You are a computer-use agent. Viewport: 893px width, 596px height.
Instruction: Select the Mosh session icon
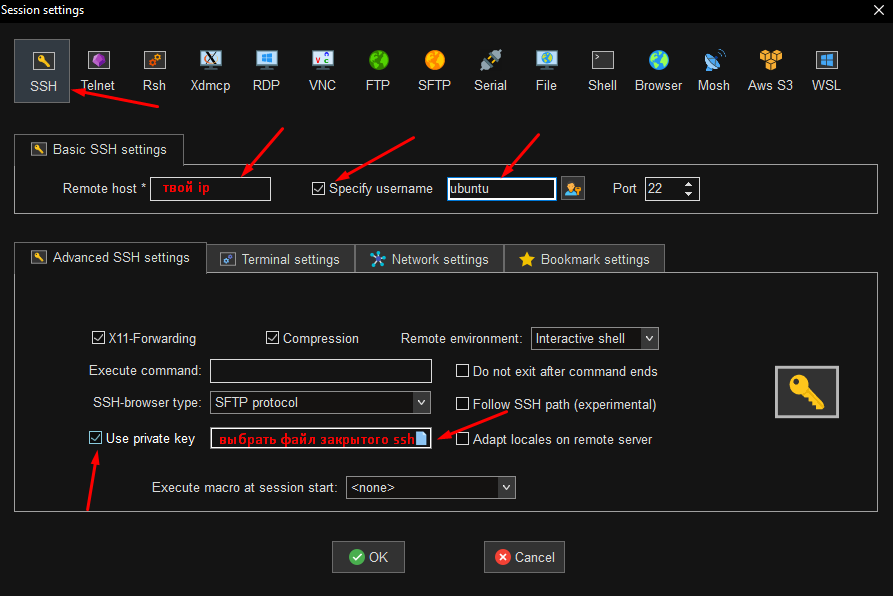point(714,71)
